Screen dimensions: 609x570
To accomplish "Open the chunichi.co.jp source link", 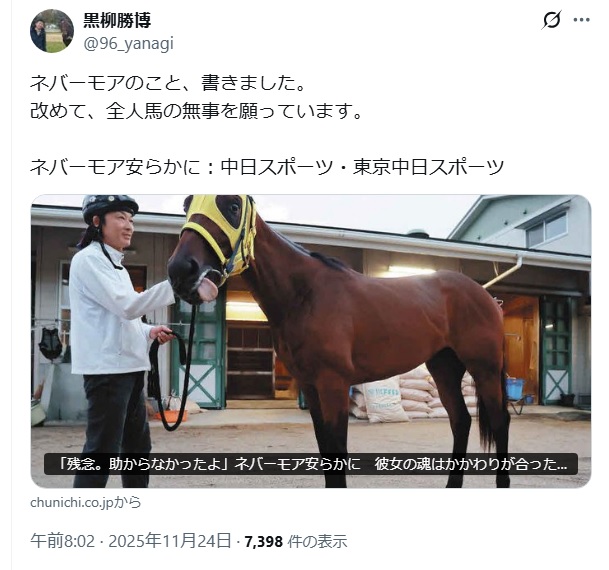I will [86, 502].
